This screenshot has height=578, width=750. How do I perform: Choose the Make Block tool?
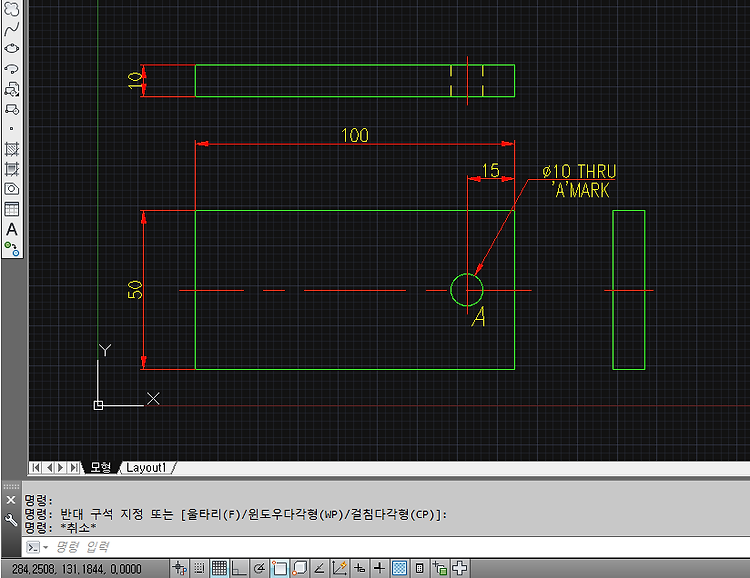pos(11,110)
